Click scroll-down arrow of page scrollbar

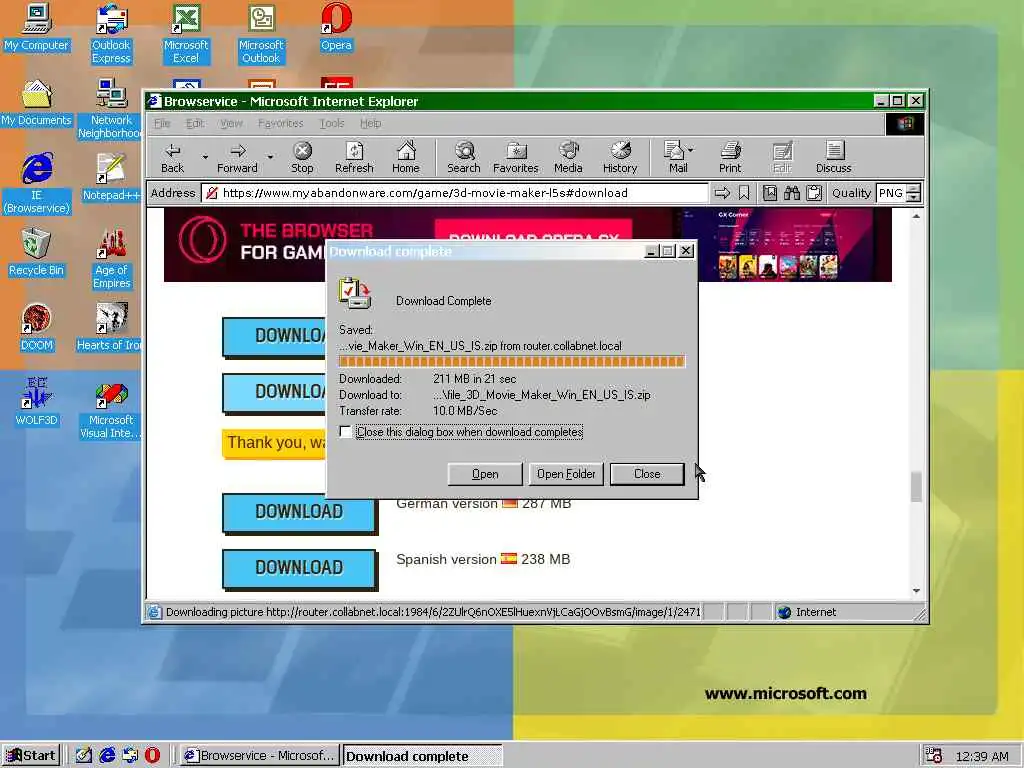[x=916, y=591]
